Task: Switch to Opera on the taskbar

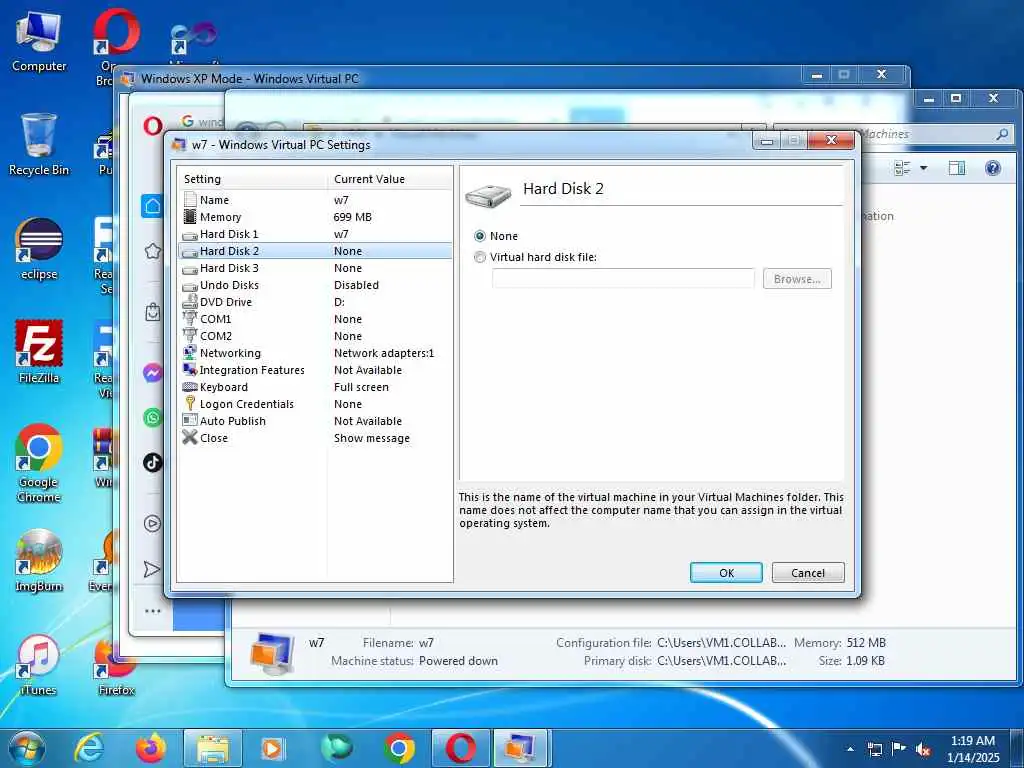Action: click(x=460, y=748)
